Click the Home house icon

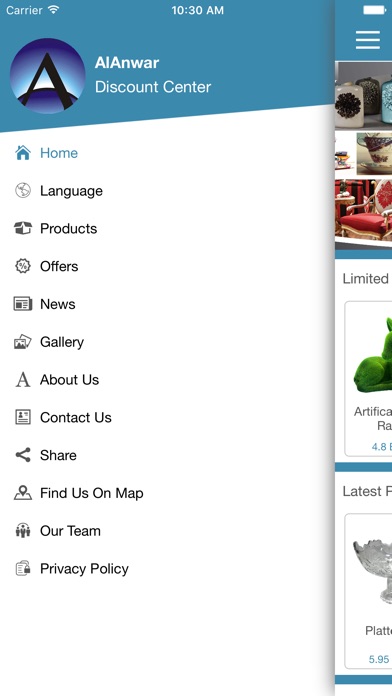tap(23, 153)
